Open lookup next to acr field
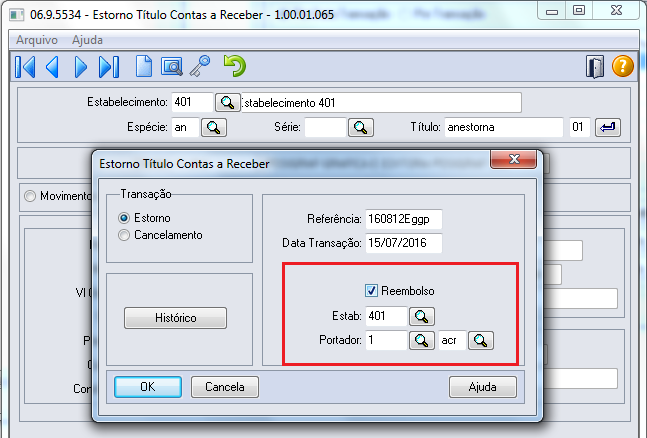Screen dimensions: 647x438 point(480,341)
